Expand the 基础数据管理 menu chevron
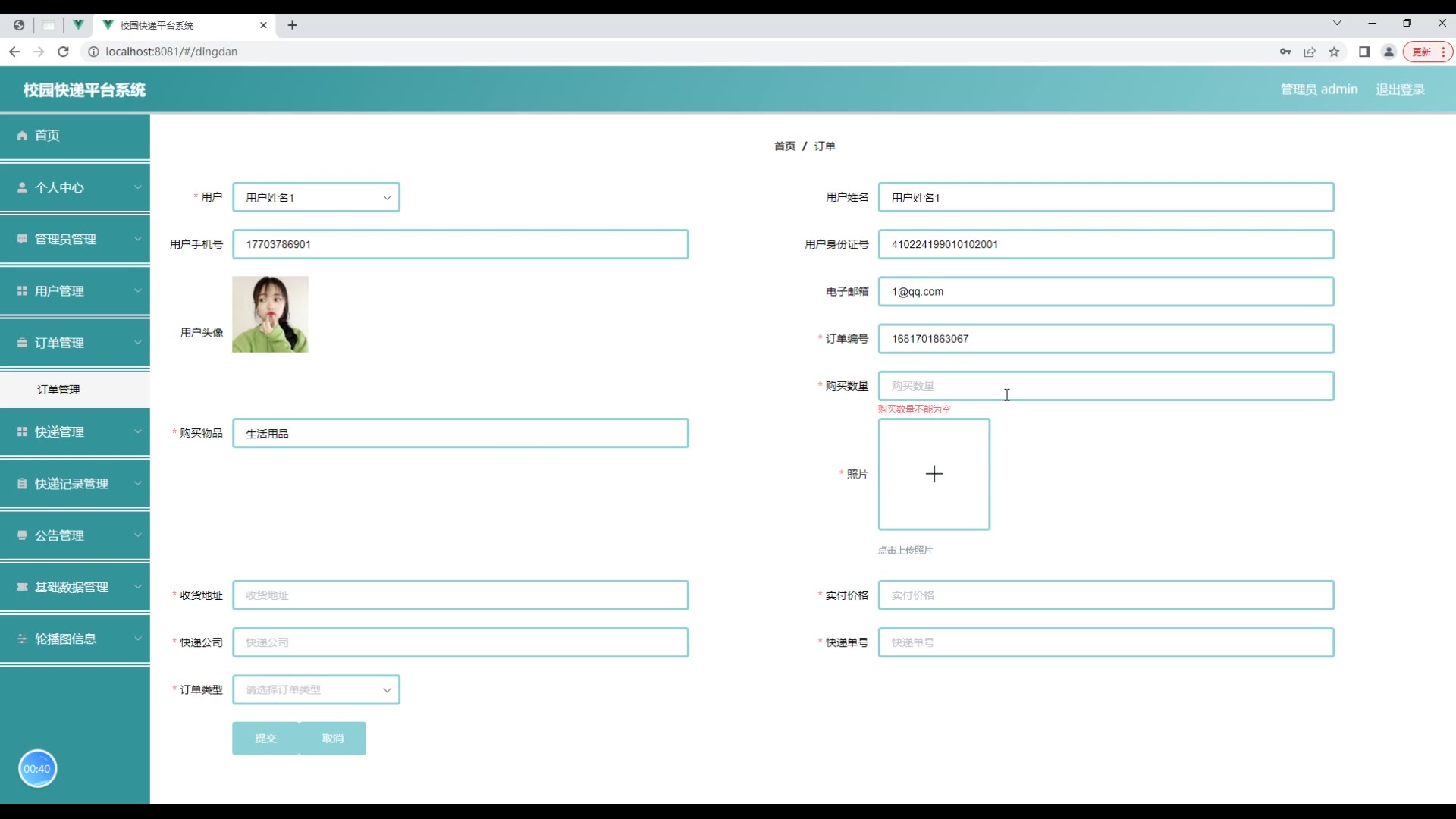Viewport: 1456px width, 819px height. click(138, 587)
